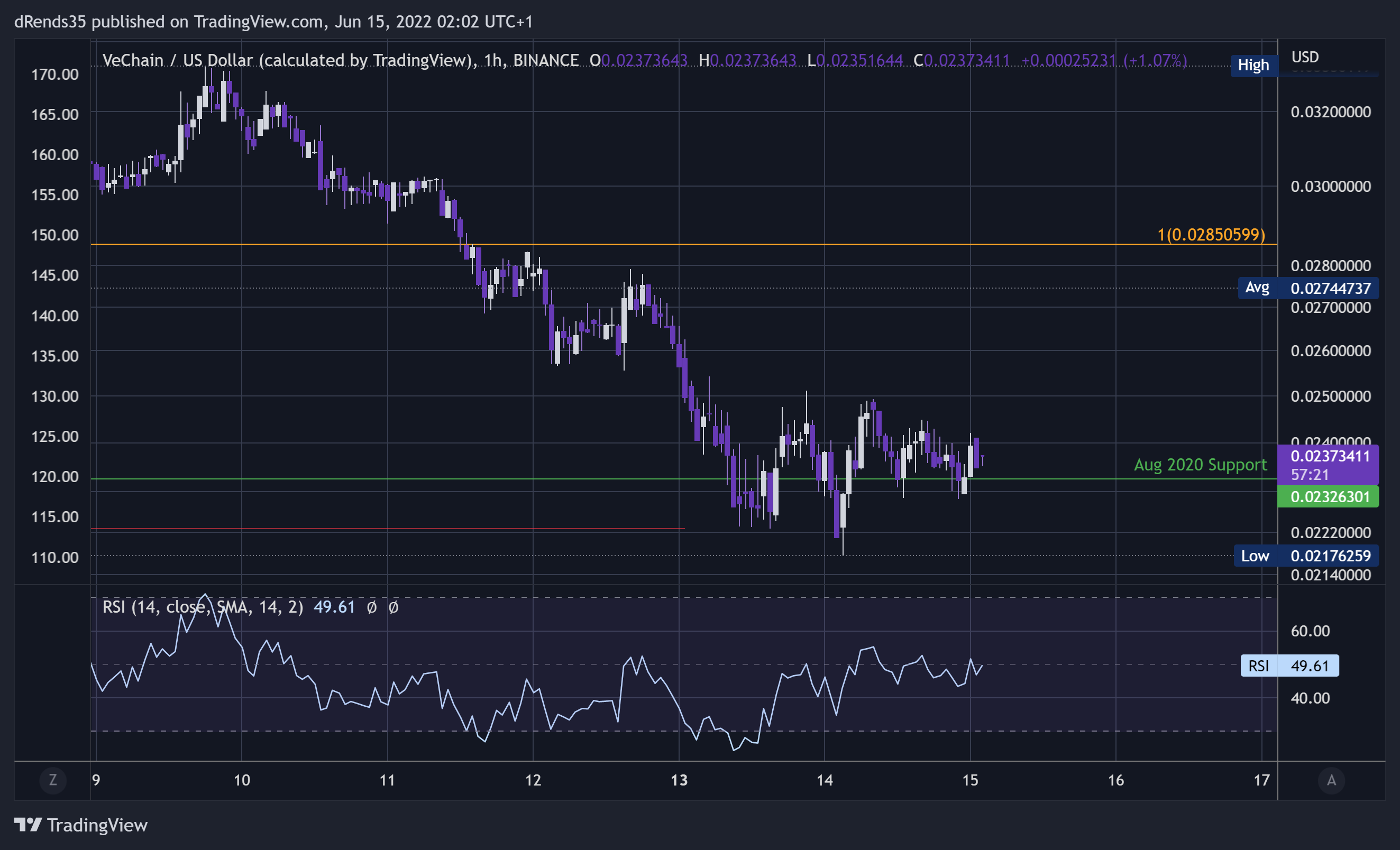Click the USD currency label on price axis
The image size is (1400, 850).
tap(1305, 57)
